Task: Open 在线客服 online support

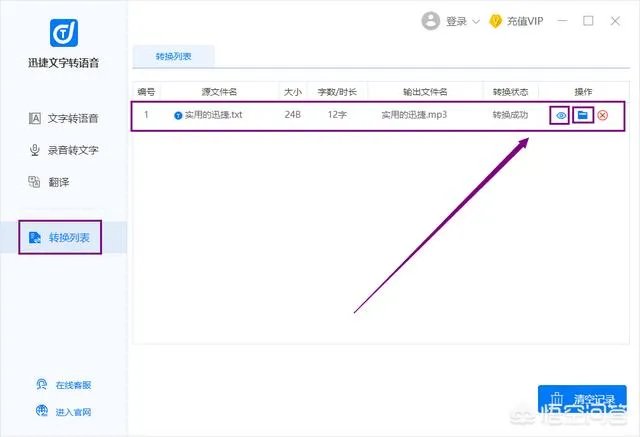Action: (64, 384)
